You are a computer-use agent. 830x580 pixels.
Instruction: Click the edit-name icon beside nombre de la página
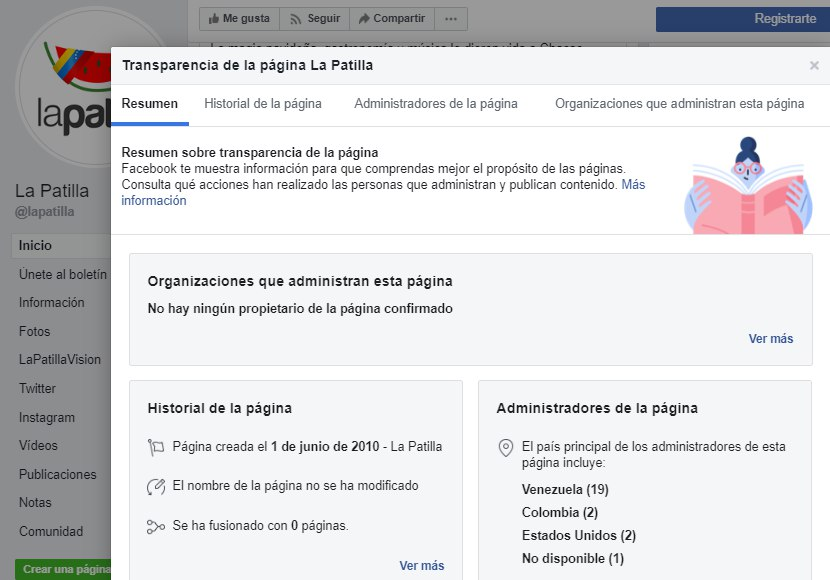pos(156,486)
